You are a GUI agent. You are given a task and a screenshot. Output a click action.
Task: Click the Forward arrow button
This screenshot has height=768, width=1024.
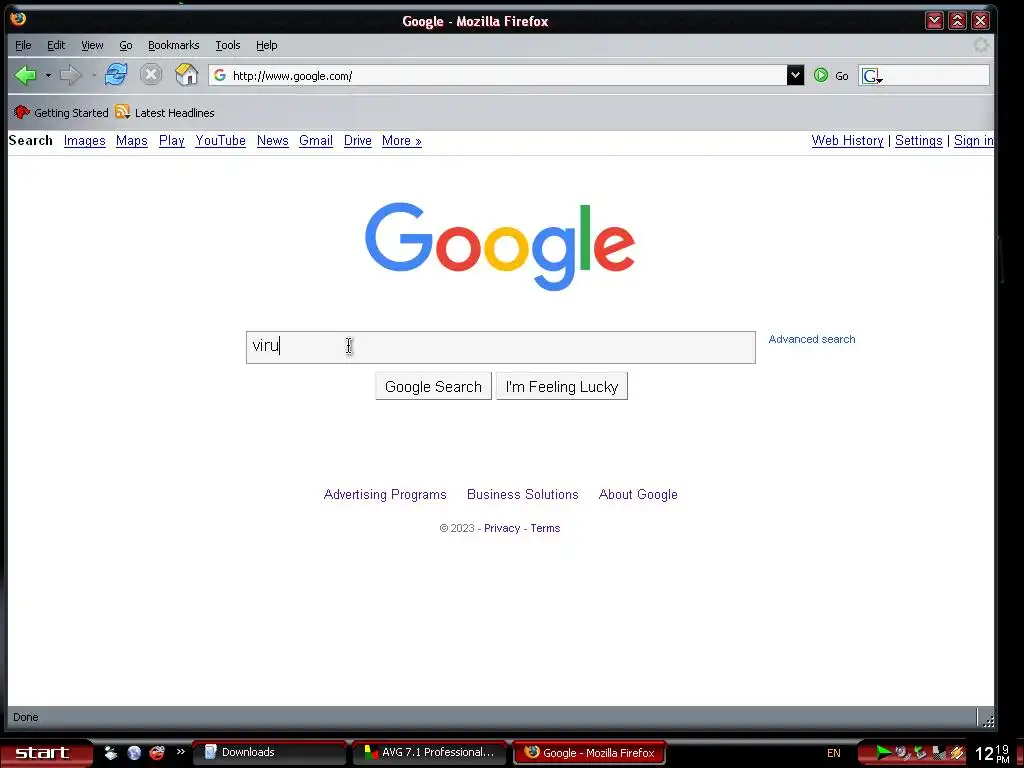(x=71, y=76)
